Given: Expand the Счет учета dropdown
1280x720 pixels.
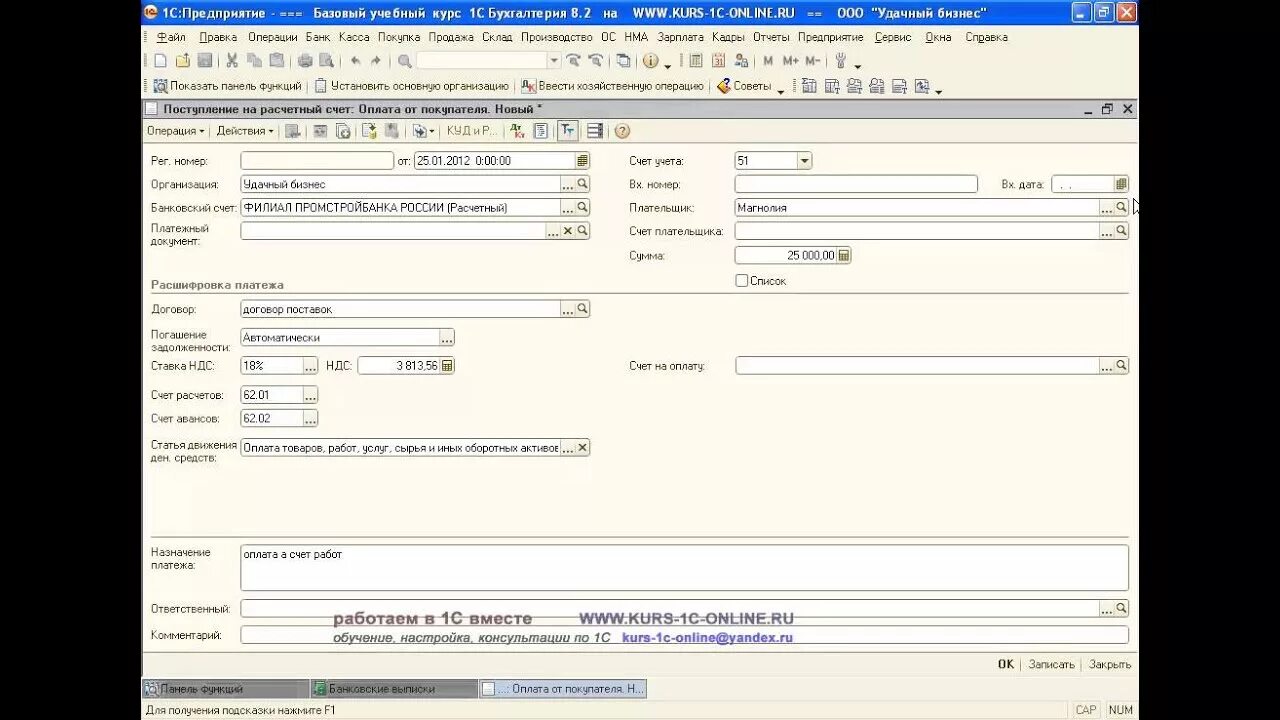Looking at the screenshot, I should click(804, 160).
